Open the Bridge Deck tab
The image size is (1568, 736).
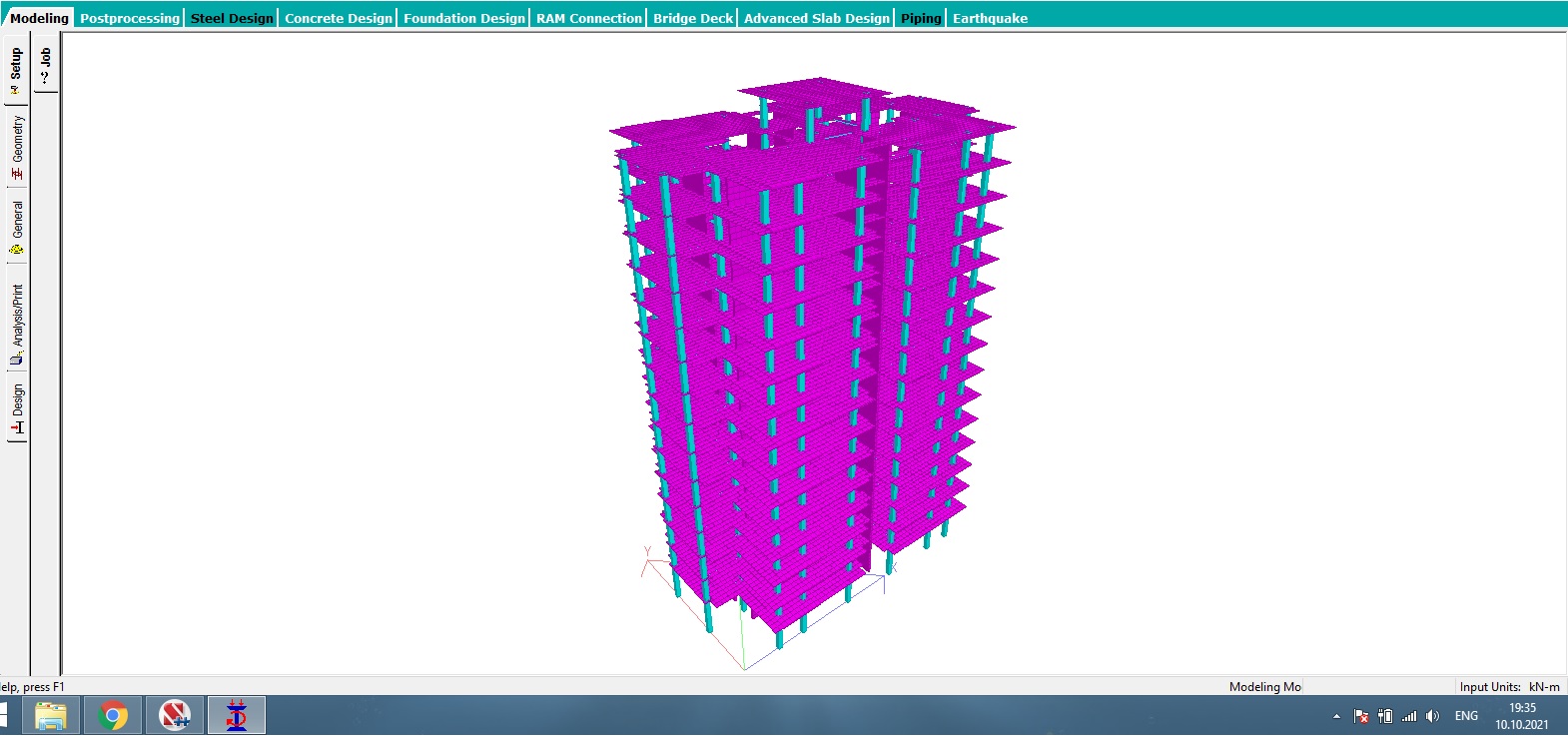pyautogui.click(x=693, y=18)
